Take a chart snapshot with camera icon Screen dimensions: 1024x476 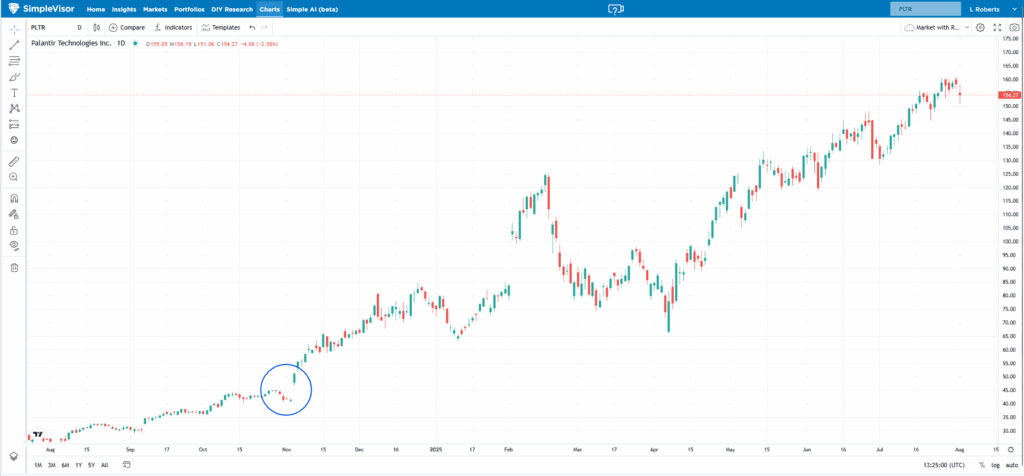(1014, 27)
